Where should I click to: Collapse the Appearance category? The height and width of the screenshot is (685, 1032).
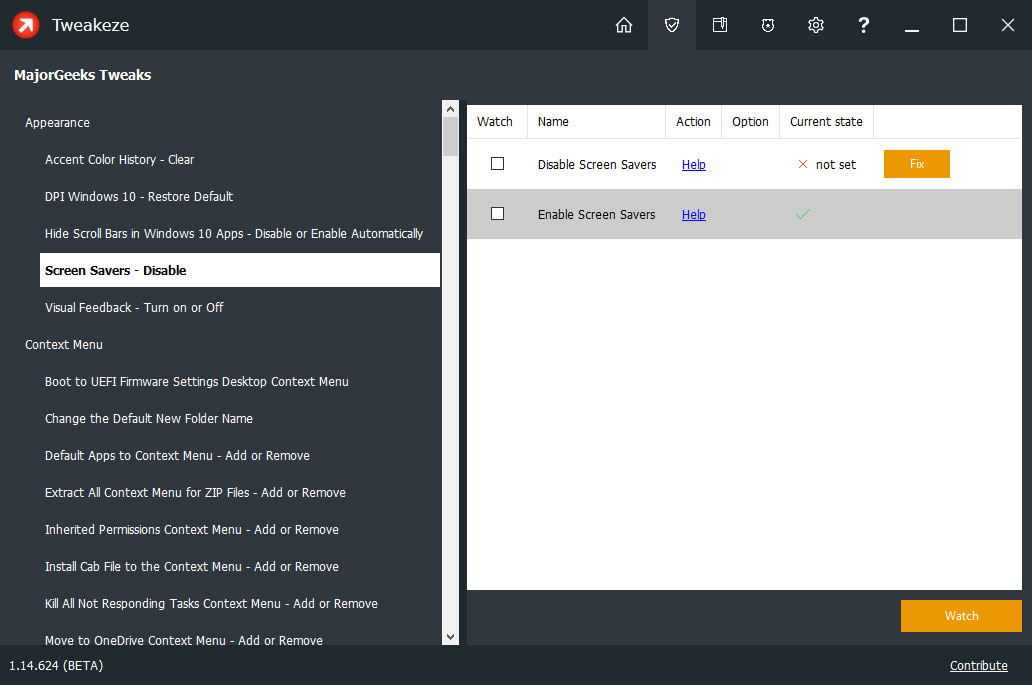[57, 123]
